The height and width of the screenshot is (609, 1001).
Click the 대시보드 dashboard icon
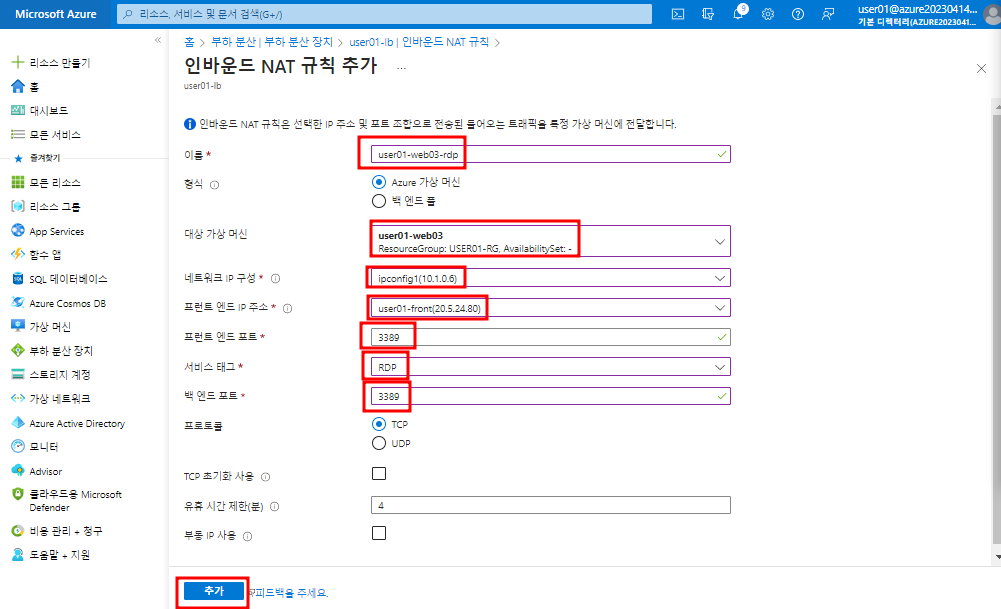18,110
